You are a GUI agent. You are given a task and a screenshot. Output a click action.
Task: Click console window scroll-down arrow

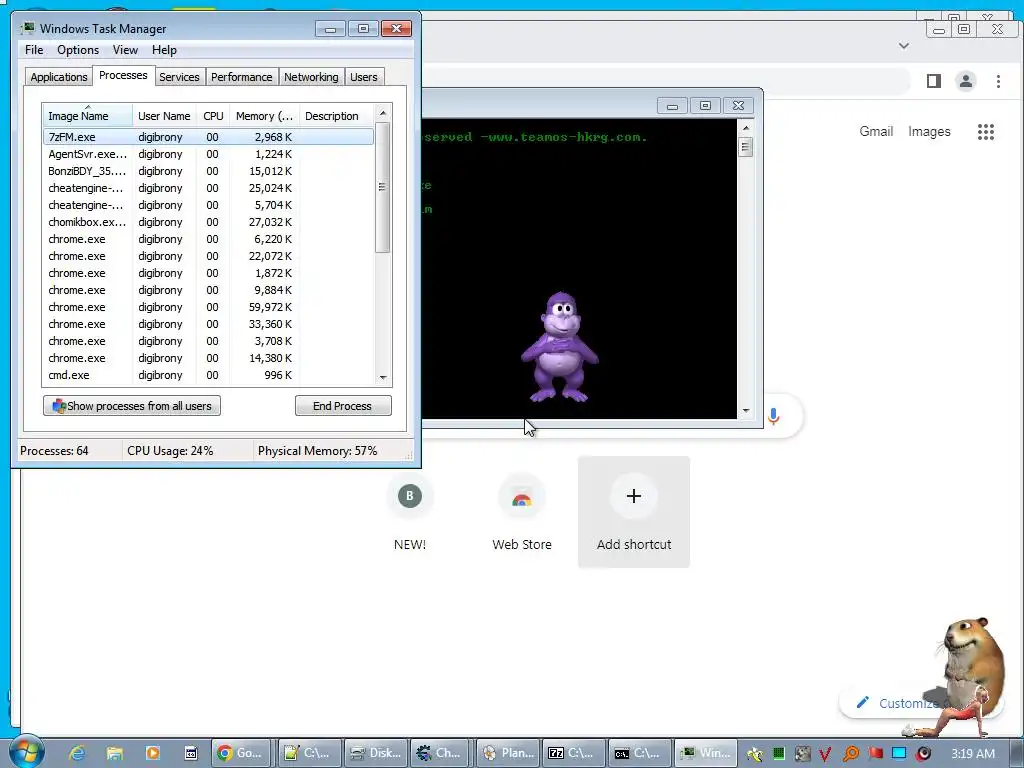[746, 411]
